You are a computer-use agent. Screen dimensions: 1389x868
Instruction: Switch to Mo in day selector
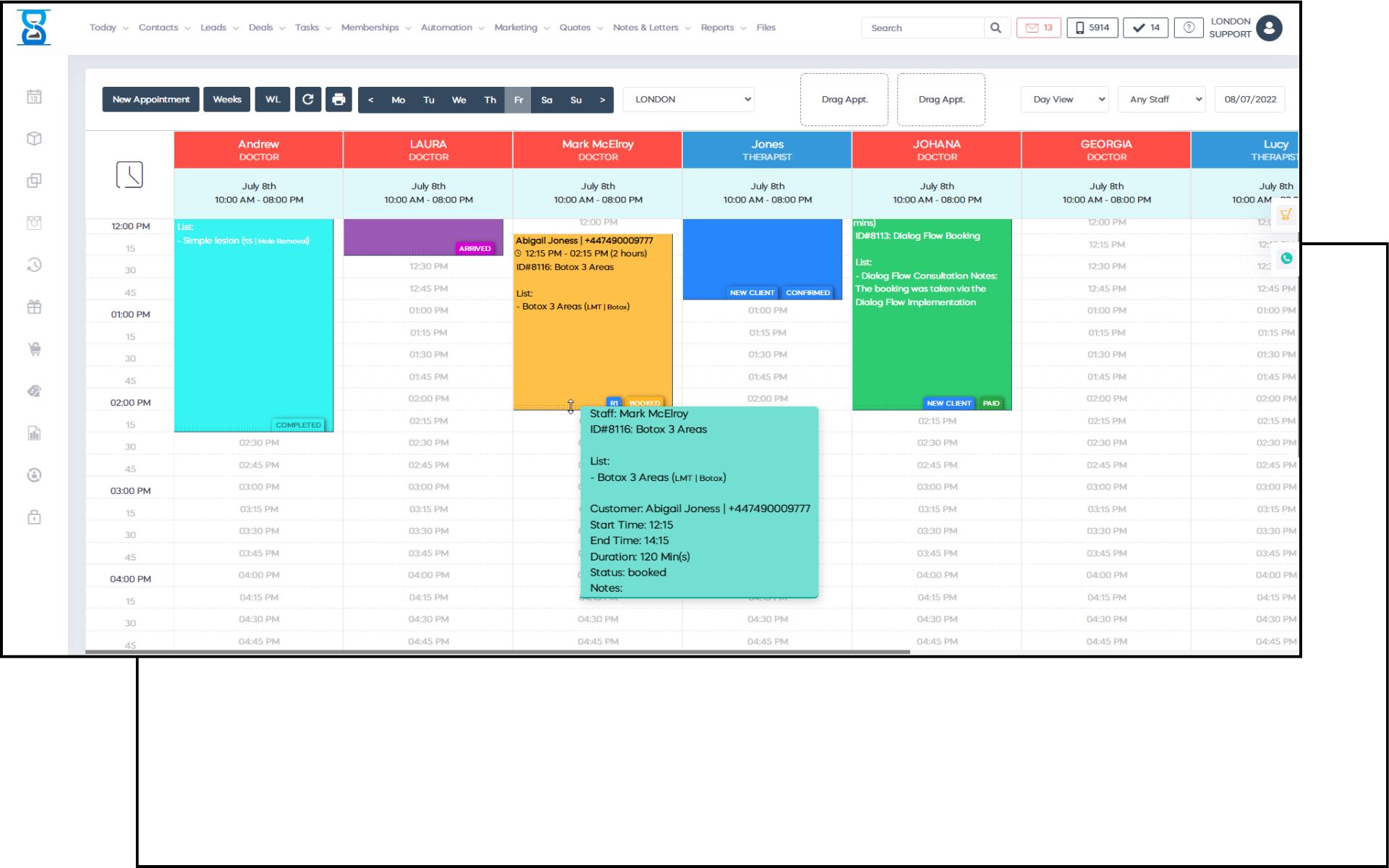click(x=398, y=100)
